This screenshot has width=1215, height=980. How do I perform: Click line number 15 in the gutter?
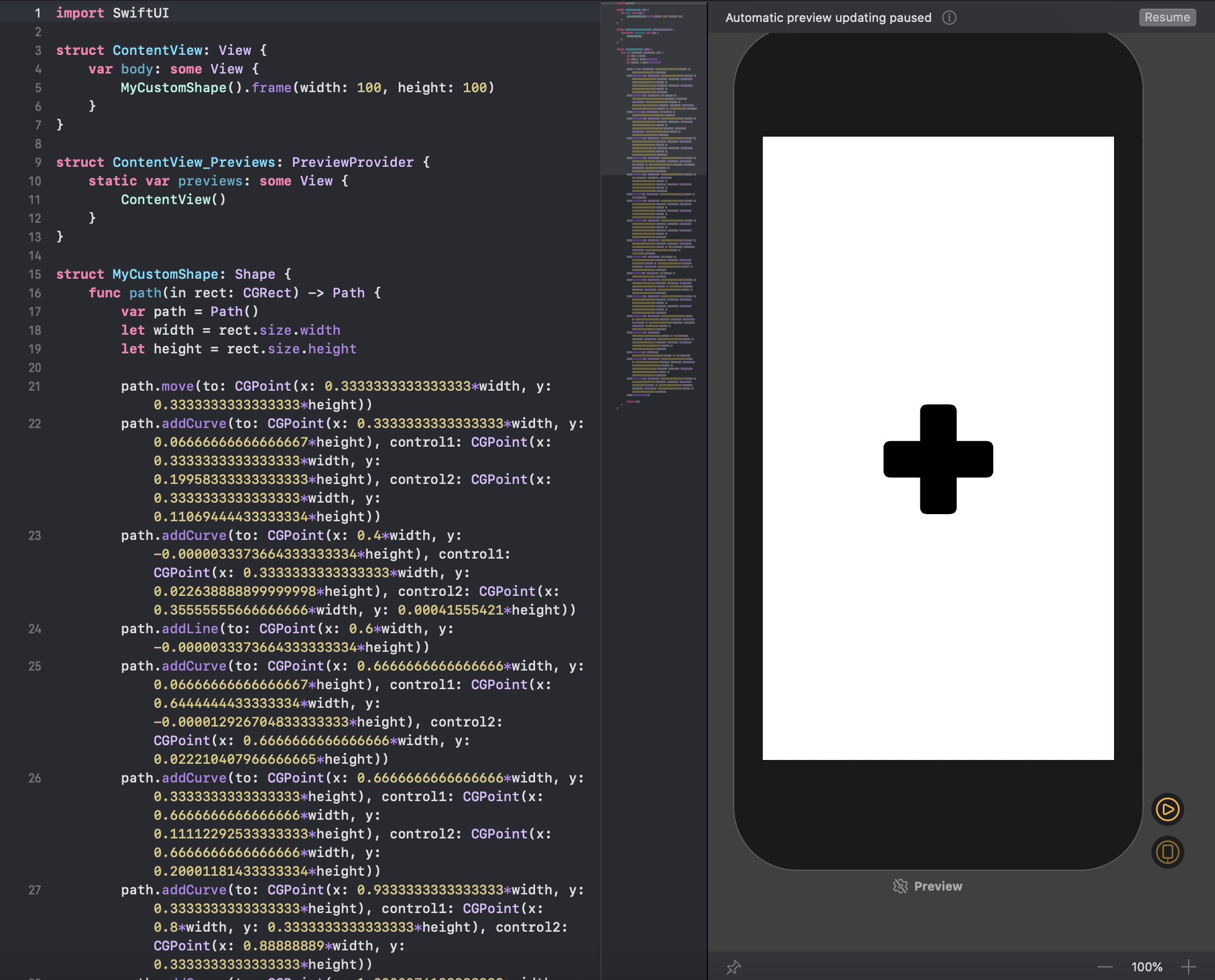[35, 274]
